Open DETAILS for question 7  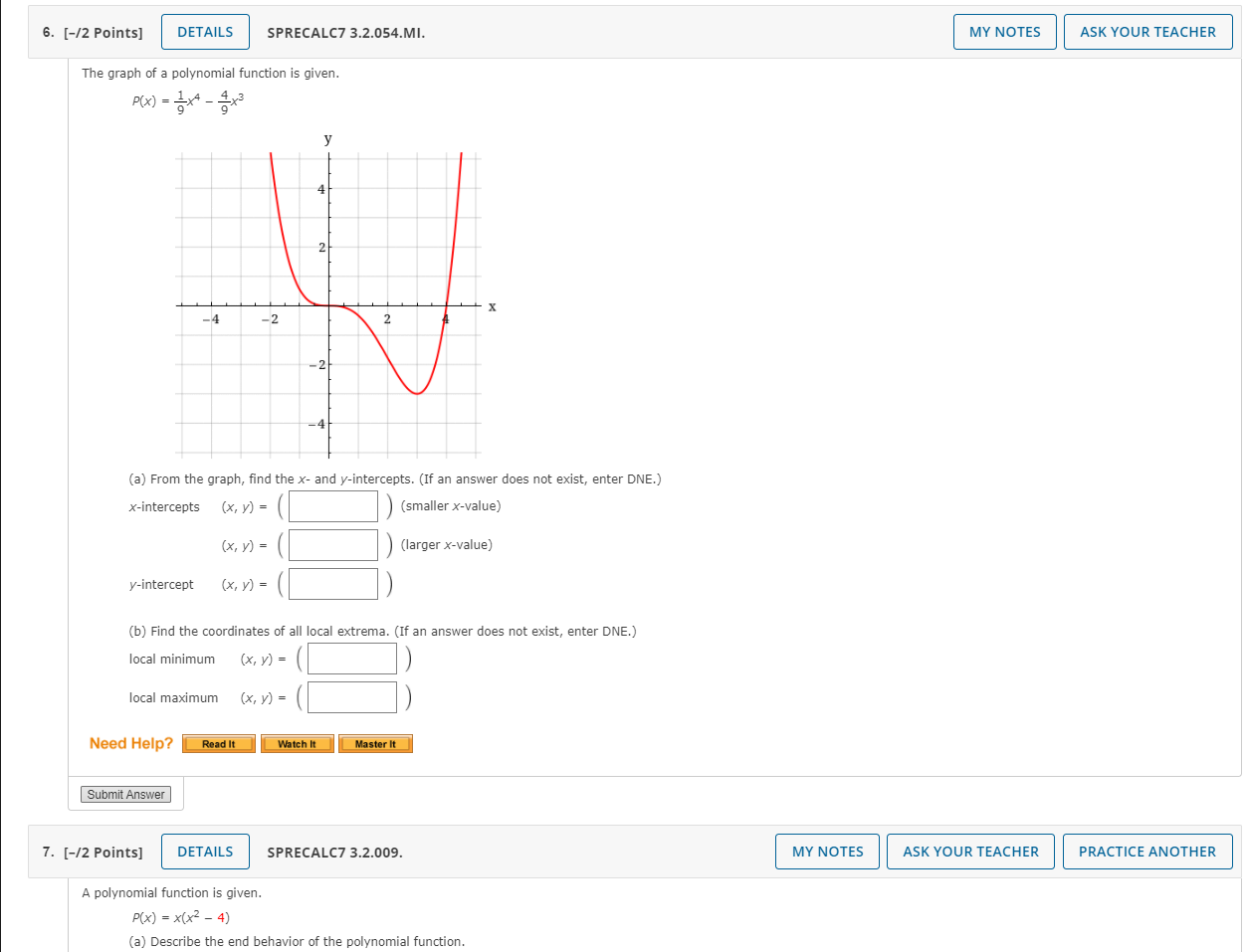[205, 852]
